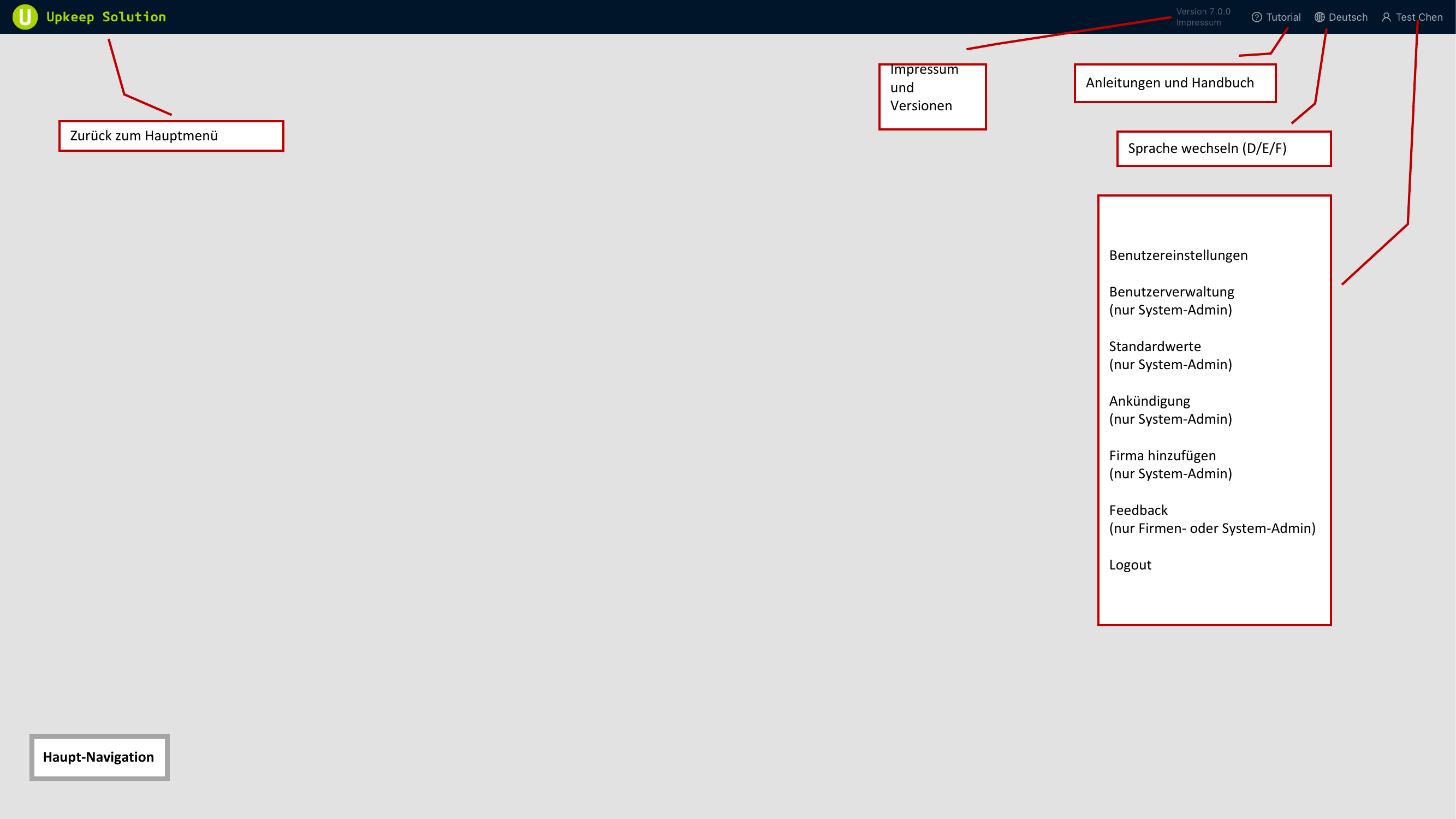The height and width of the screenshot is (819, 1456).
Task: Click Firma hinzufügen menu entry
Action: pyautogui.click(x=1163, y=455)
